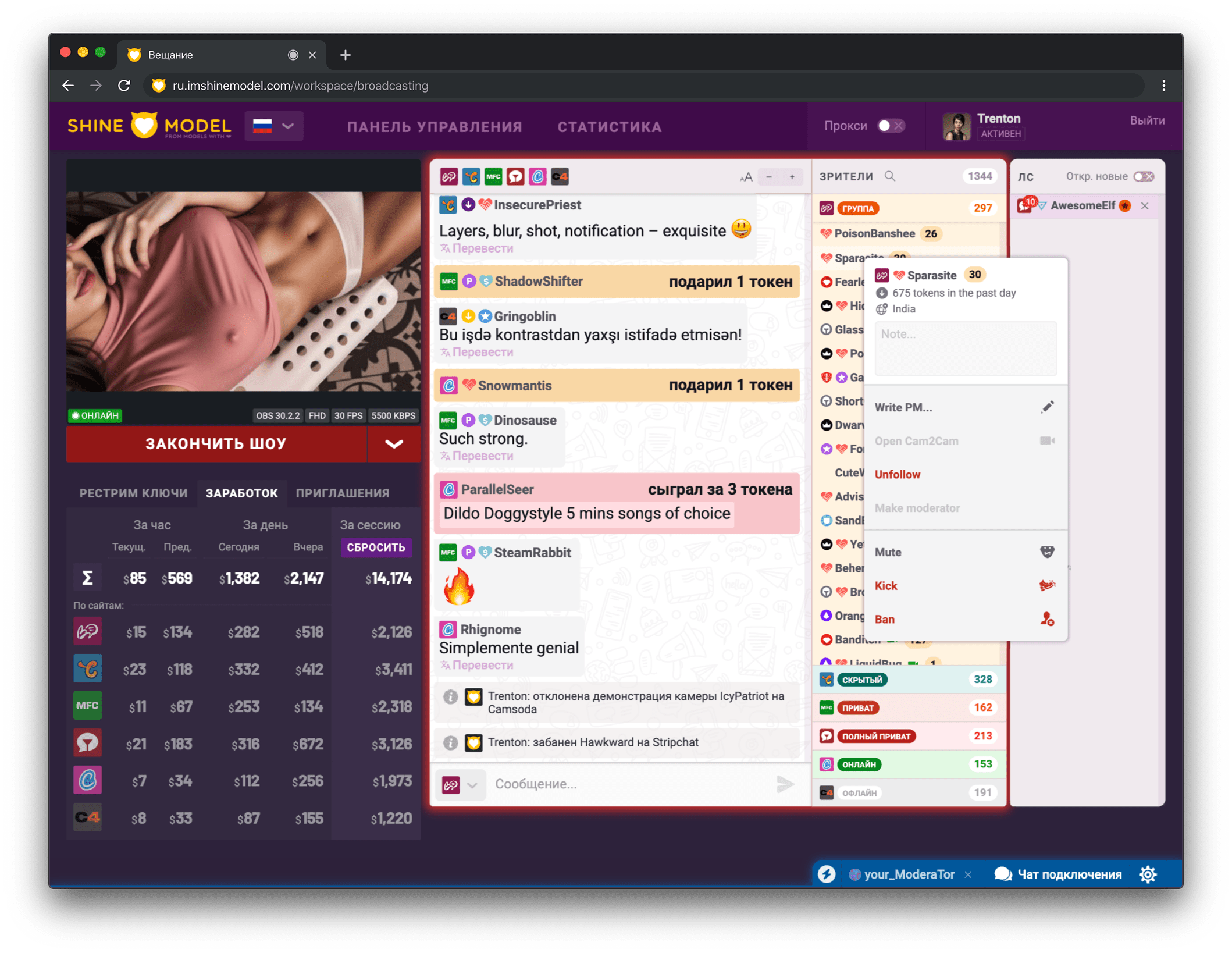This screenshot has width=1232, height=953.
Task: Switch to the РЕСТРИМ КЛЮЧИ tab
Action: coord(133,493)
